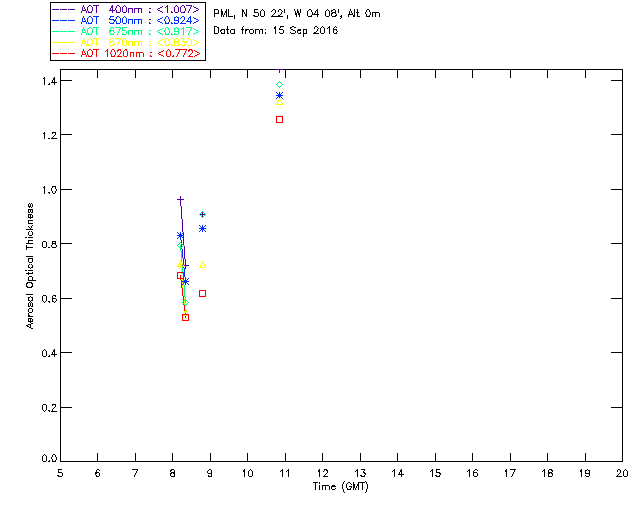Click the blue dashed line sample in legend

click(x=64, y=20)
